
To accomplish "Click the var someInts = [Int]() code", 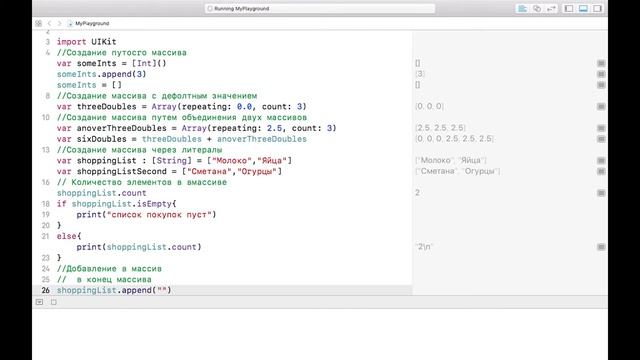I will [x=111, y=63].
